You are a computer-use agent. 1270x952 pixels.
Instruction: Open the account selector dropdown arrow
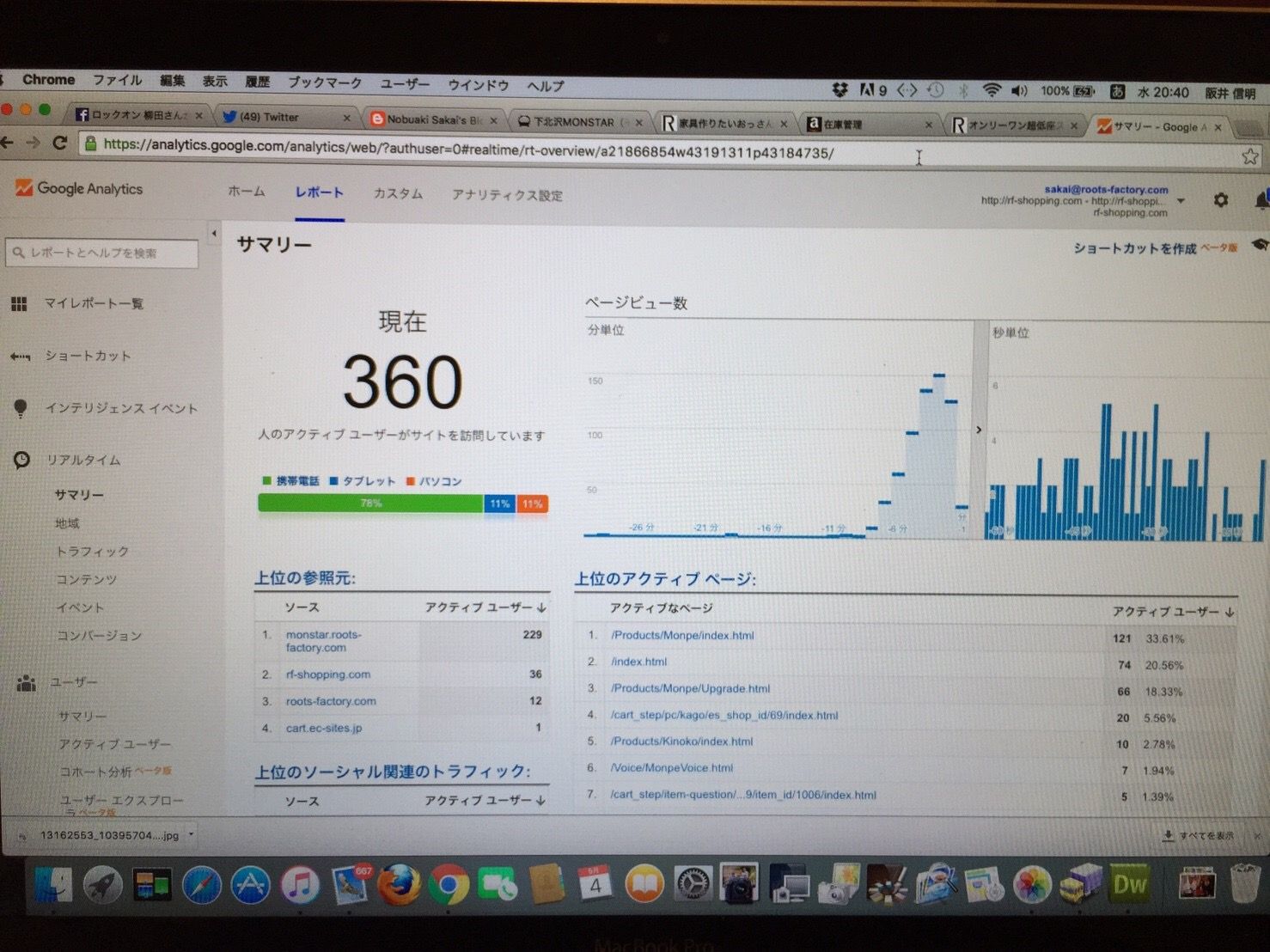coord(1181,201)
